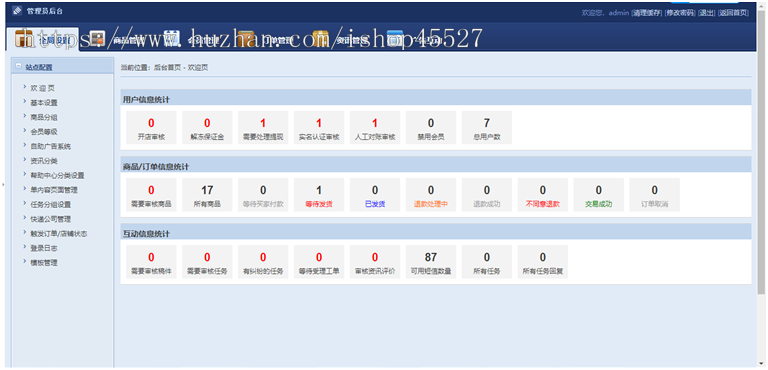
Task: Click the 需要审核商品 stat card
Action: 151,195
